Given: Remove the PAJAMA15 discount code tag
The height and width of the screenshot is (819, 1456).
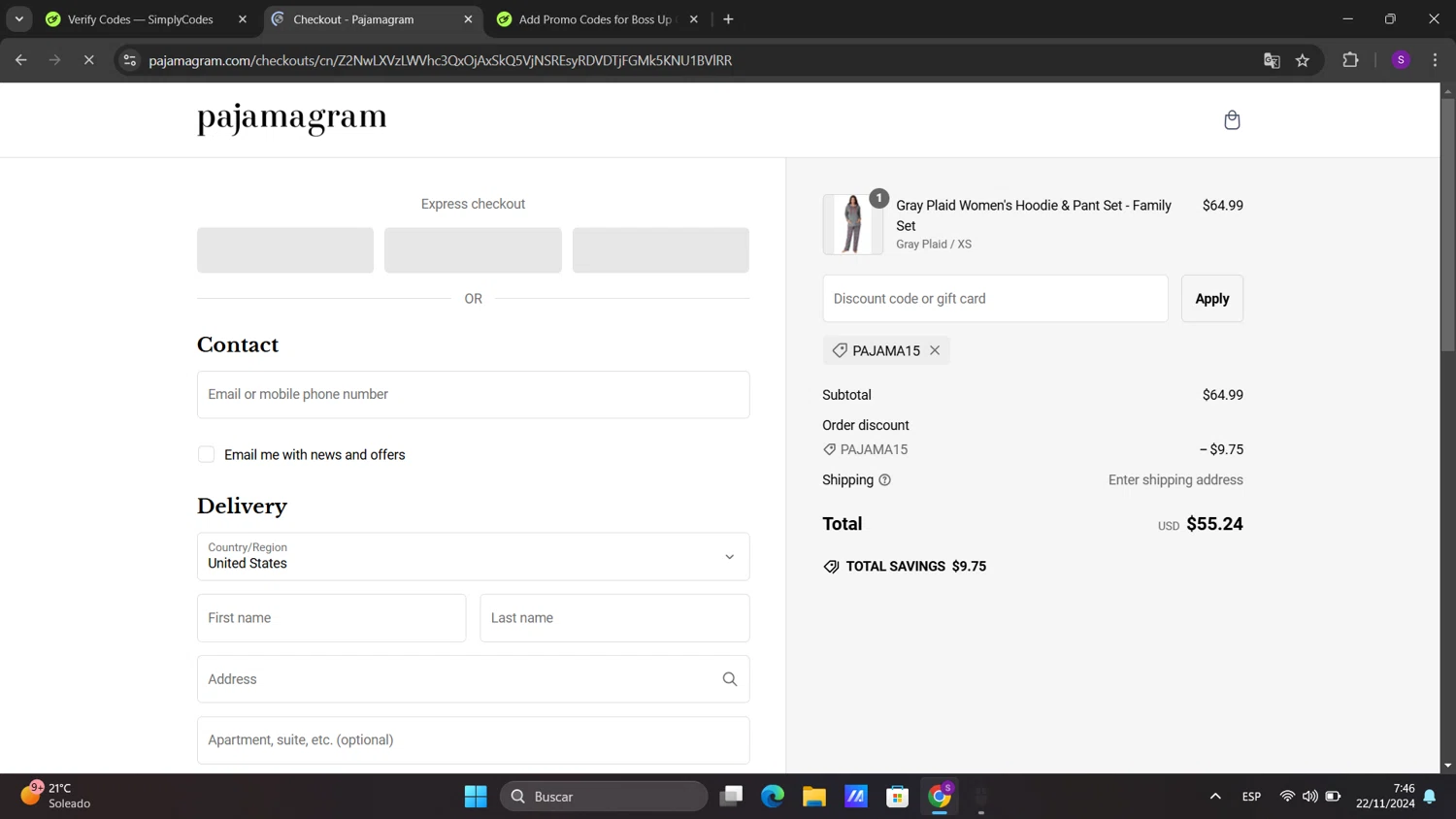Looking at the screenshot, I should [x=935, y=350].
